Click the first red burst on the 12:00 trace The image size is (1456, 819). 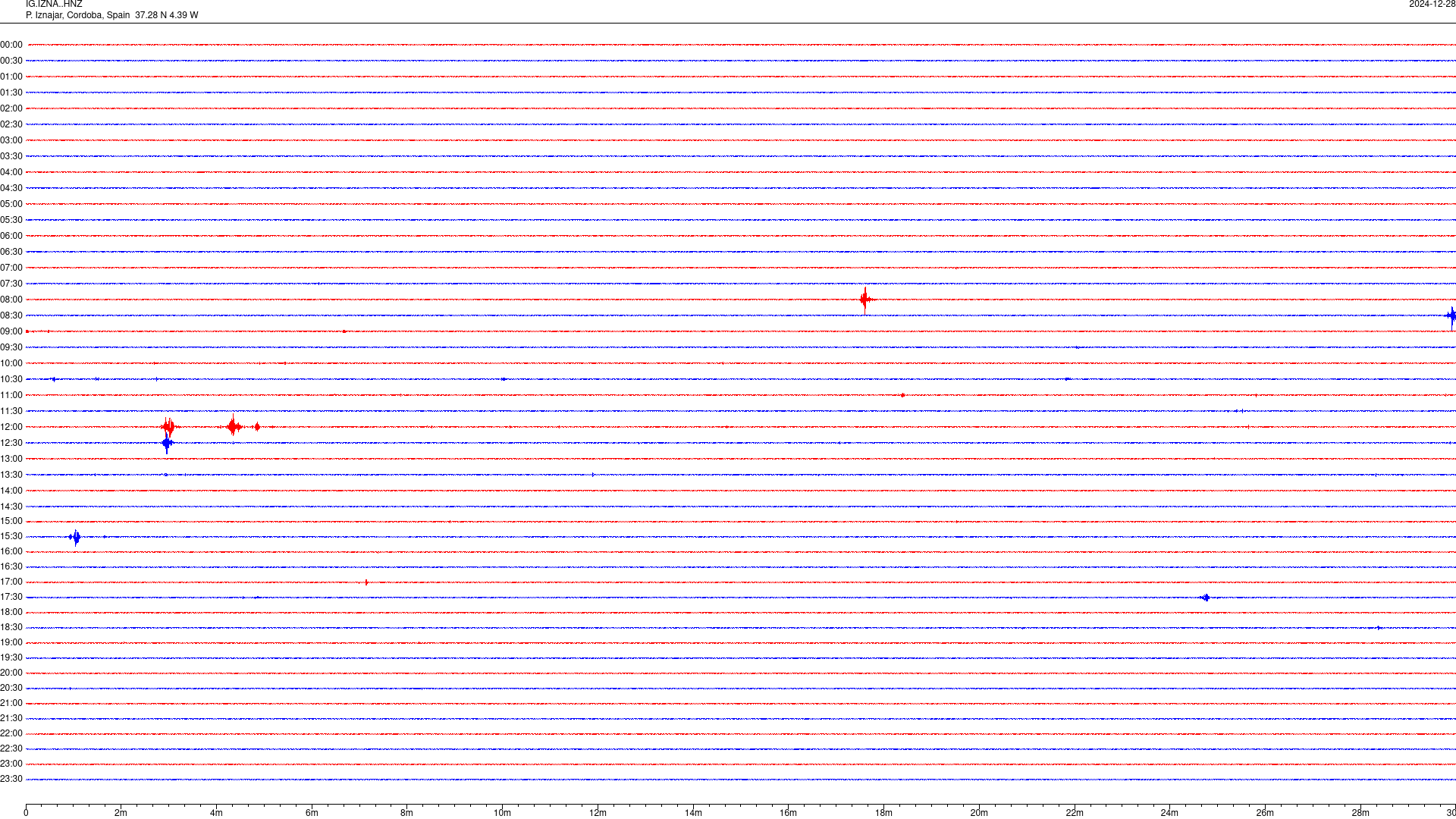pos(168,427)
